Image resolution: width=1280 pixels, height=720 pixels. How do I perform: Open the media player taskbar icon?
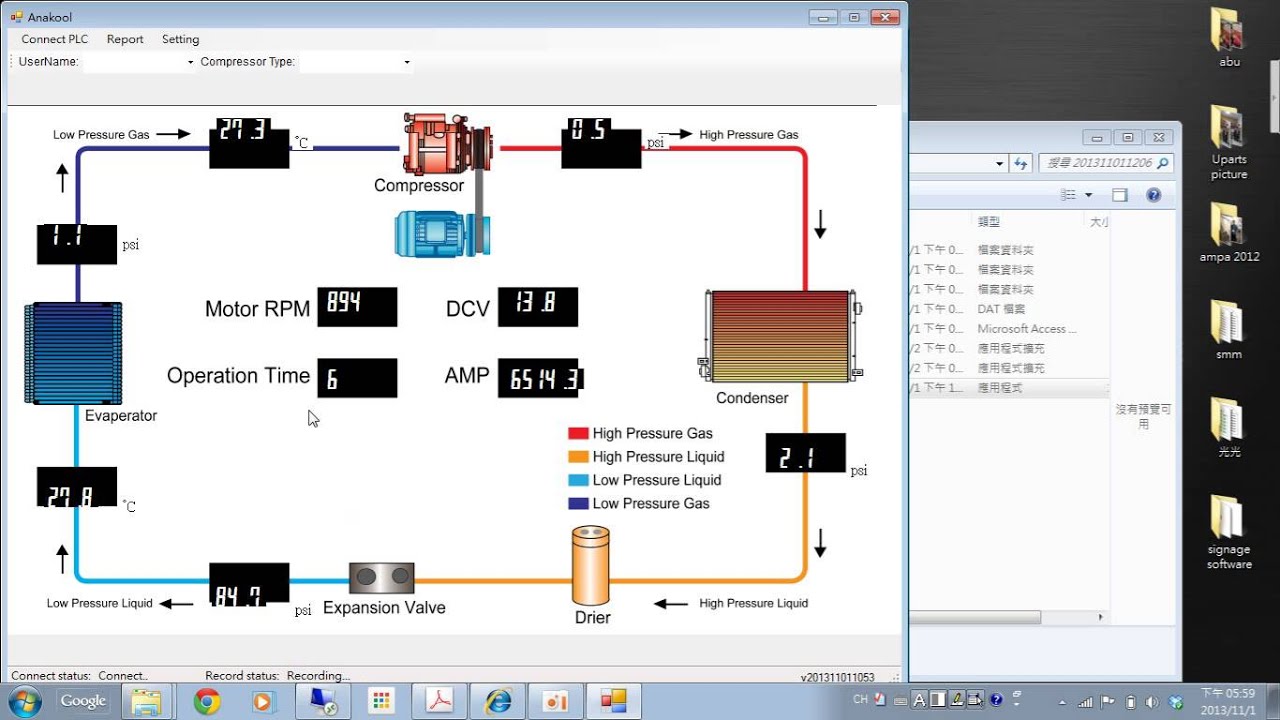pyautogui.click(x=263, y=701)
